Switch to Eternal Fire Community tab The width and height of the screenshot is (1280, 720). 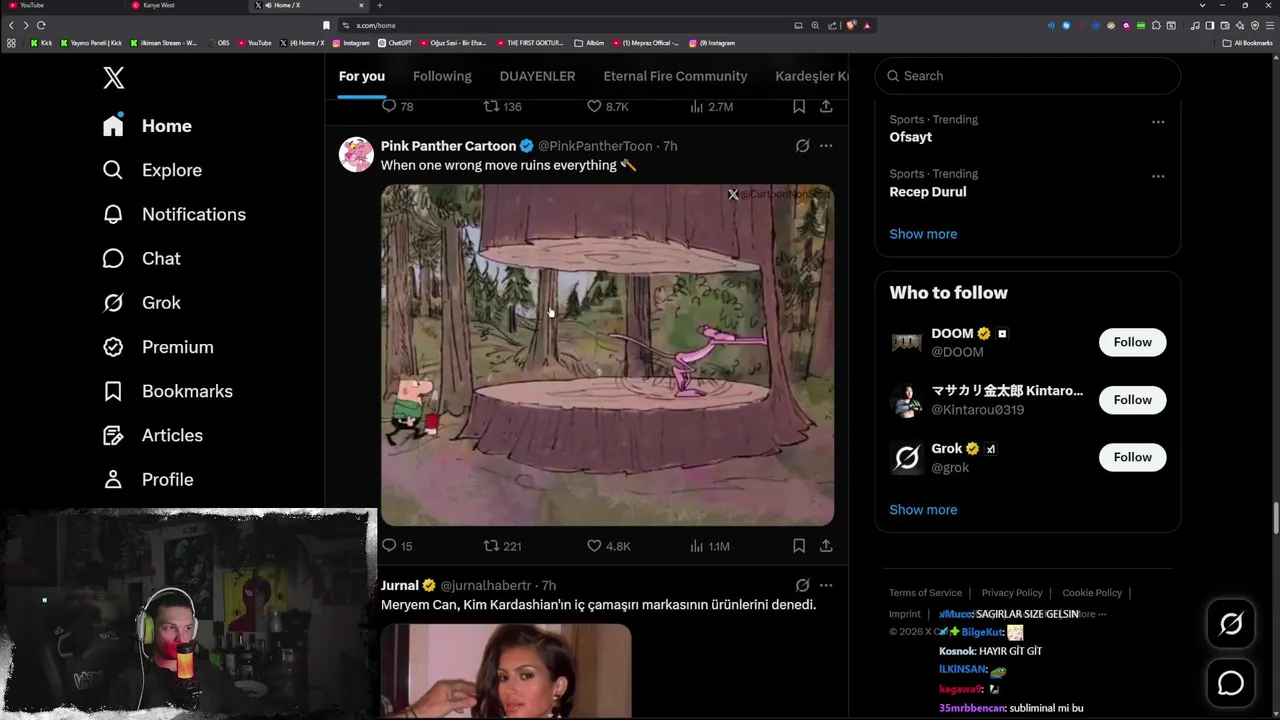click(x=675, y=76)
